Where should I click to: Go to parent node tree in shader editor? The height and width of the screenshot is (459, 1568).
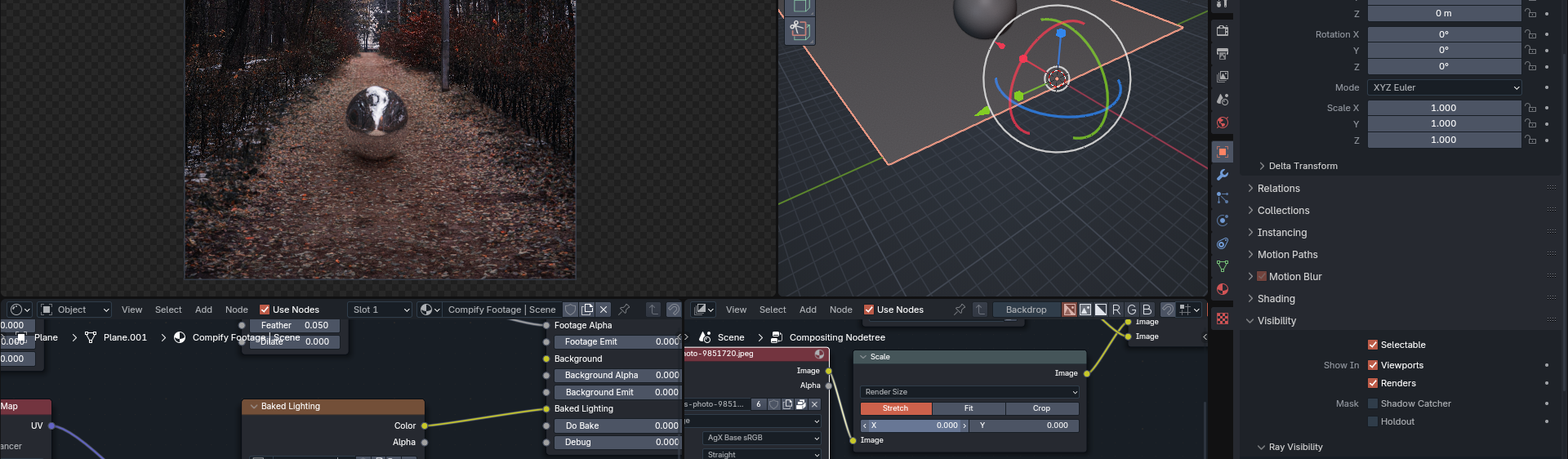click(653, 310)
